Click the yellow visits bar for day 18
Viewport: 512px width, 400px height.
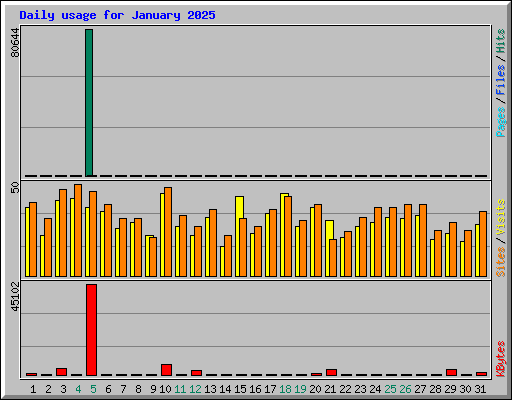pos(282,235)
